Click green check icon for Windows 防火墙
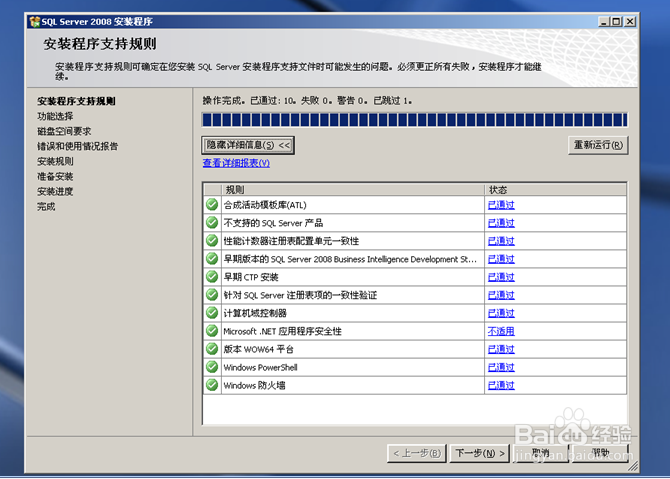Image resolution: width=670 pixels, height=479 pixels. click(x=212, y=385)
